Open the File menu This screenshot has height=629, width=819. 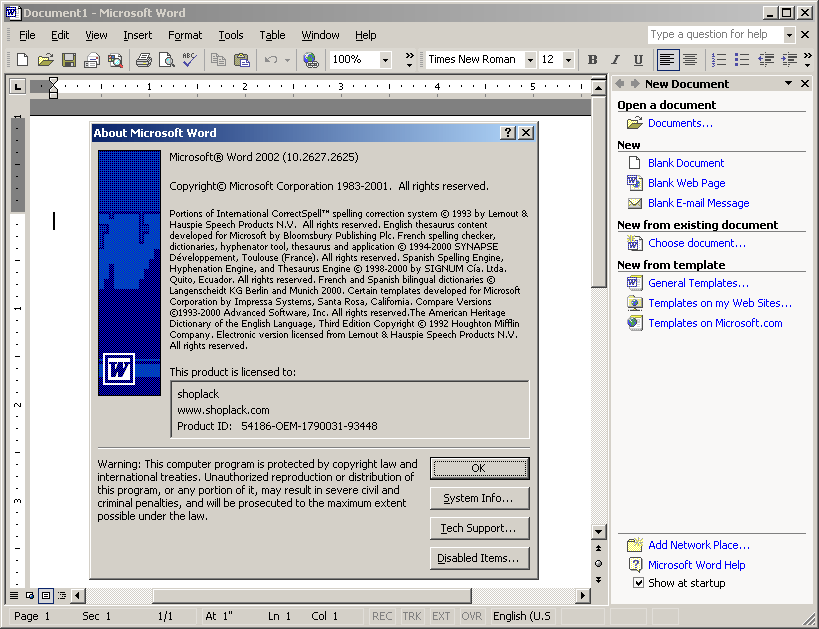[x=27, y=35]
